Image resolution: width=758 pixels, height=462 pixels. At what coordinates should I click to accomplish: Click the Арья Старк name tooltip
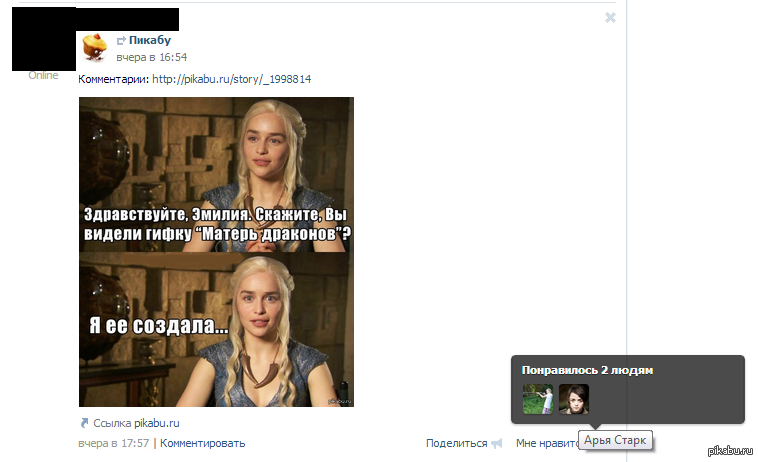(615, 440)
